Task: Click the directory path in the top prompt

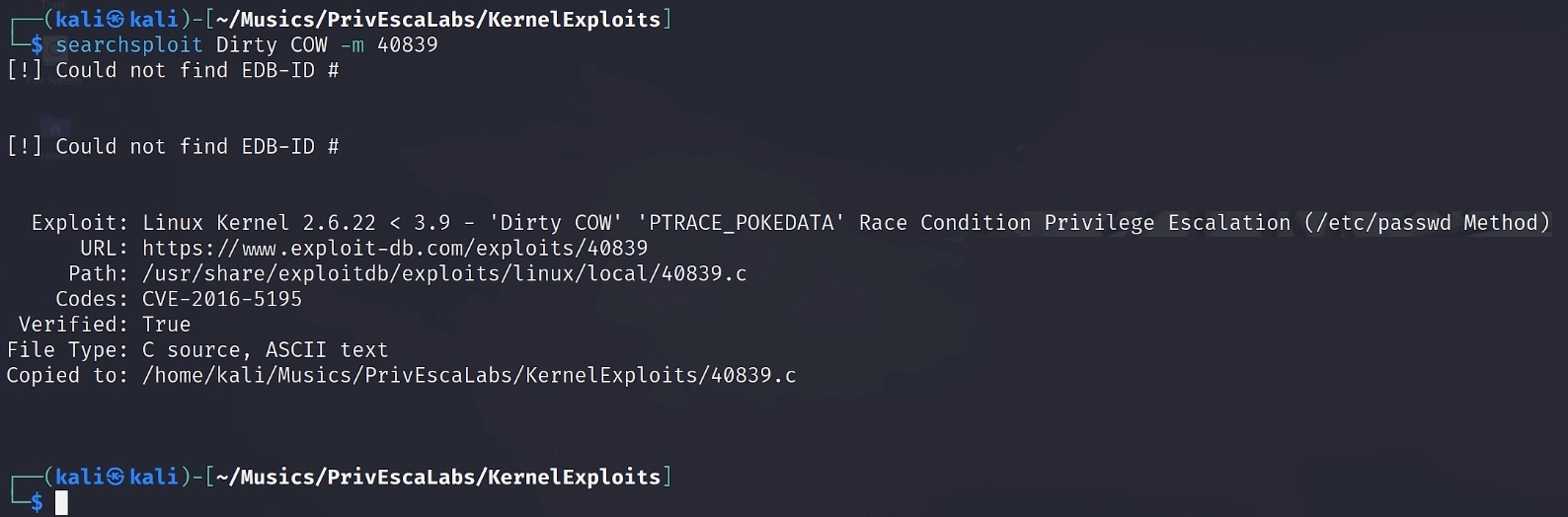Action: tap(438, 19)
